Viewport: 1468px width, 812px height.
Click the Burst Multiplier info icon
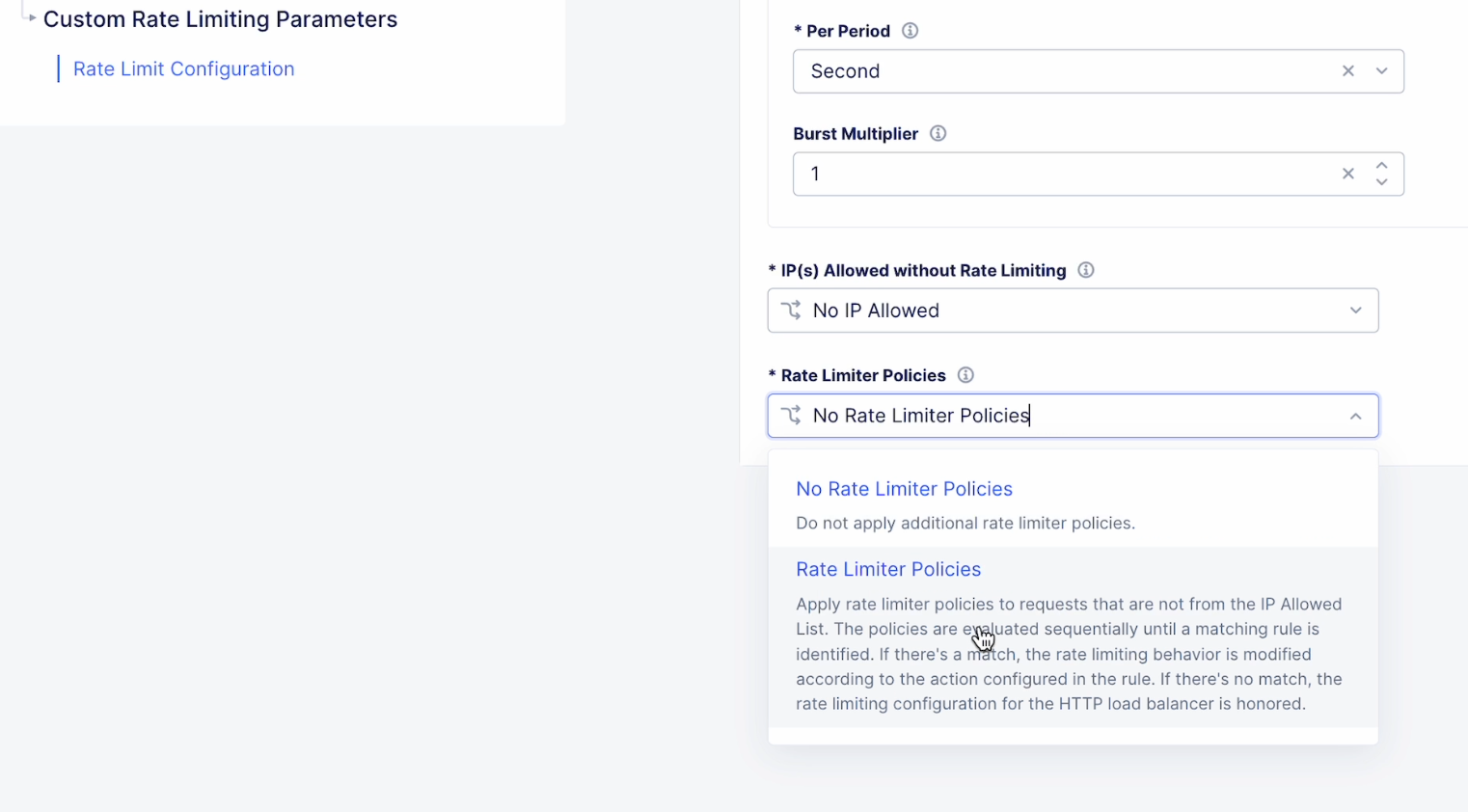click(937, 133)
